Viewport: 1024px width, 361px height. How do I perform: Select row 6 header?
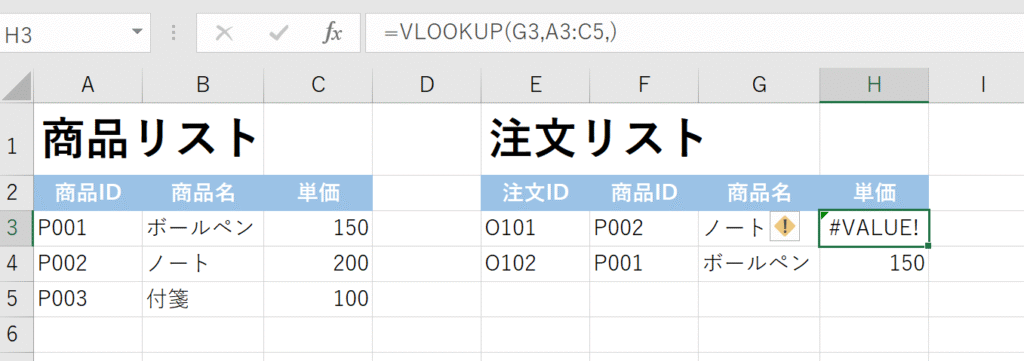(x=16, y=334)
